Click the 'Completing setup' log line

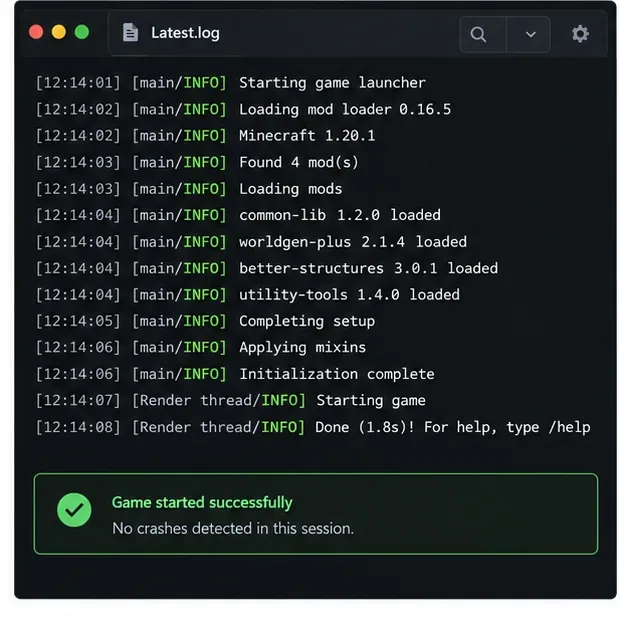pos(205,321)
